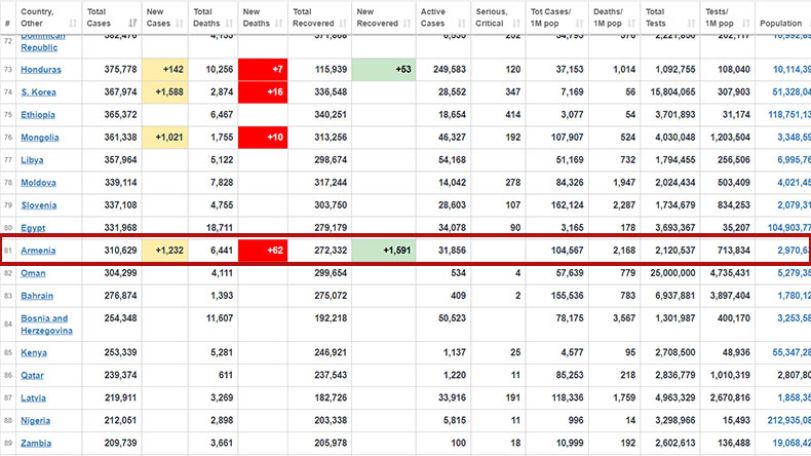Open the Oman country link
Viewport: 811px width, 456px height.
point(33,273)
